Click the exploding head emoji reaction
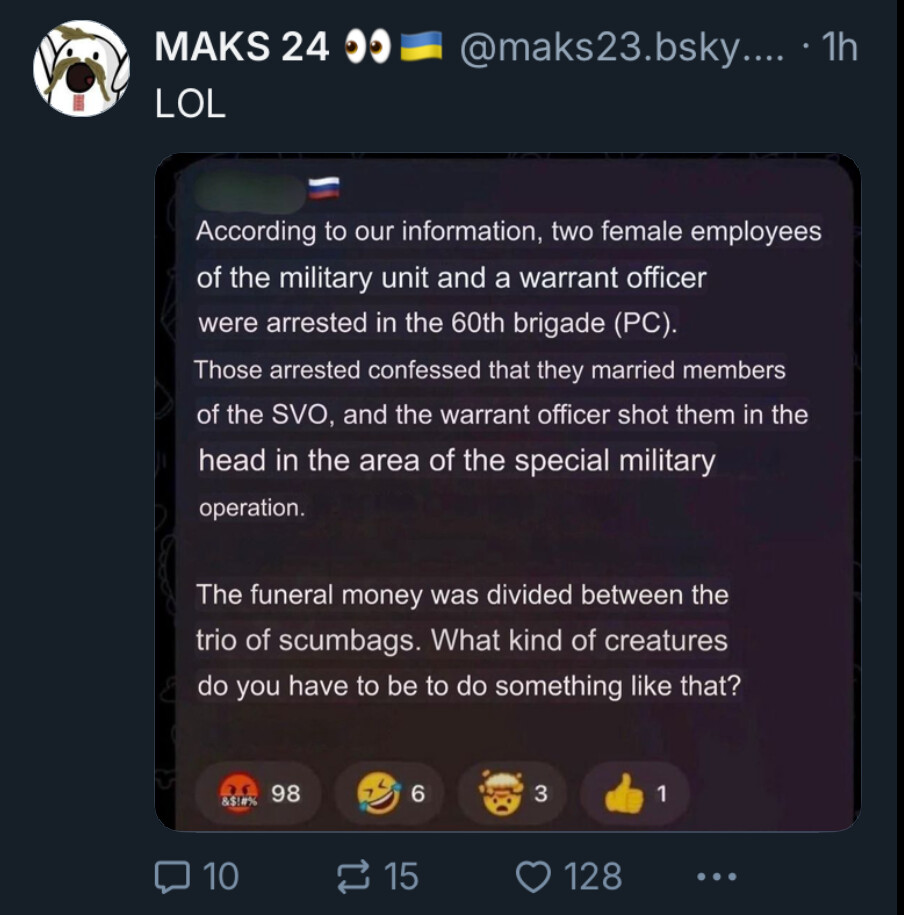This screenshot has height=915, width=904. coord(512,793)
